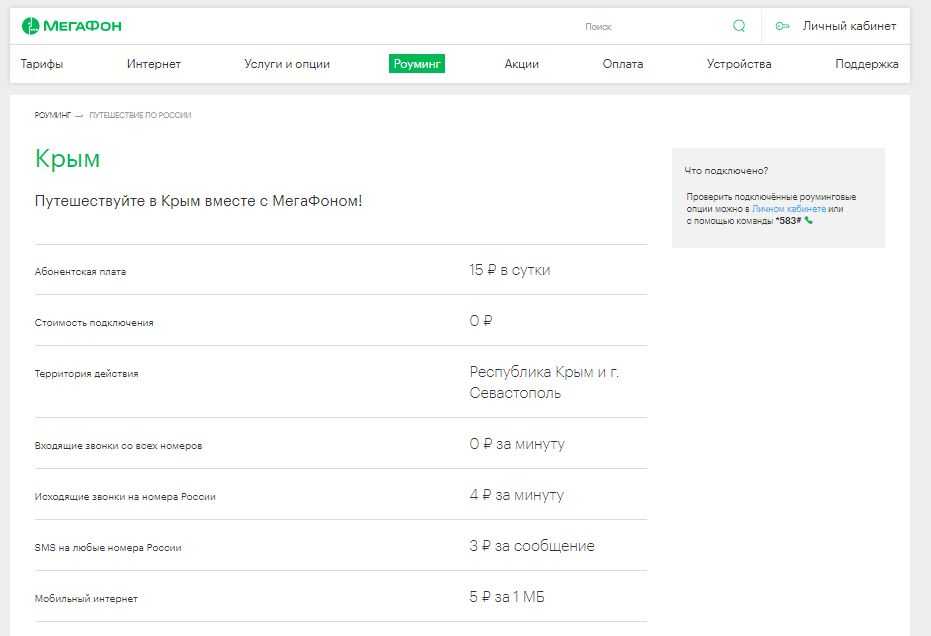Go to the Интернет section
The width and height of the screenshot is (931, 636).
coord(154,64)
